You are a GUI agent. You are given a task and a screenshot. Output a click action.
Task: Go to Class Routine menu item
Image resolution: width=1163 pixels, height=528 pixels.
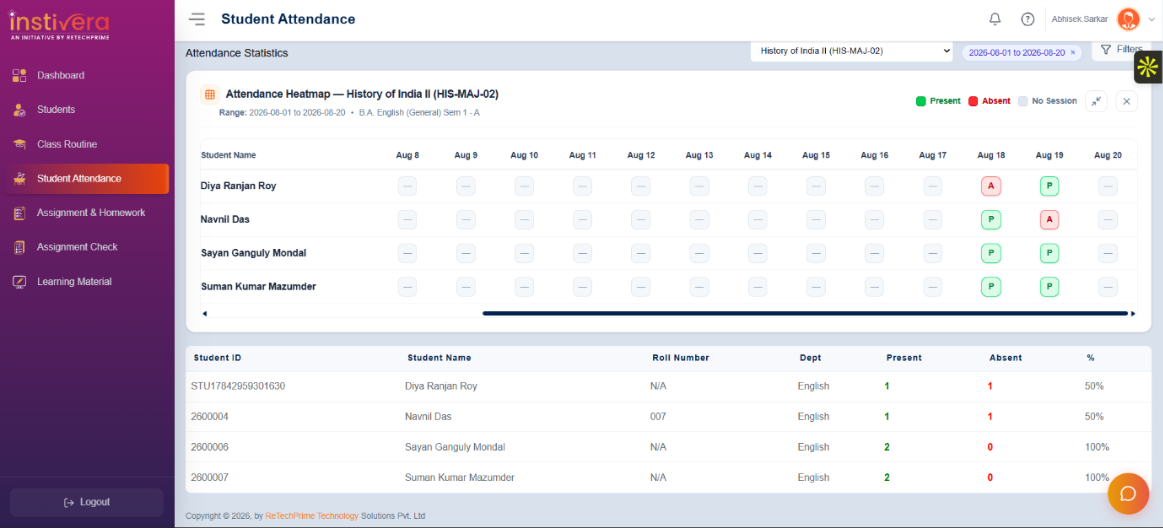(67, 145)
